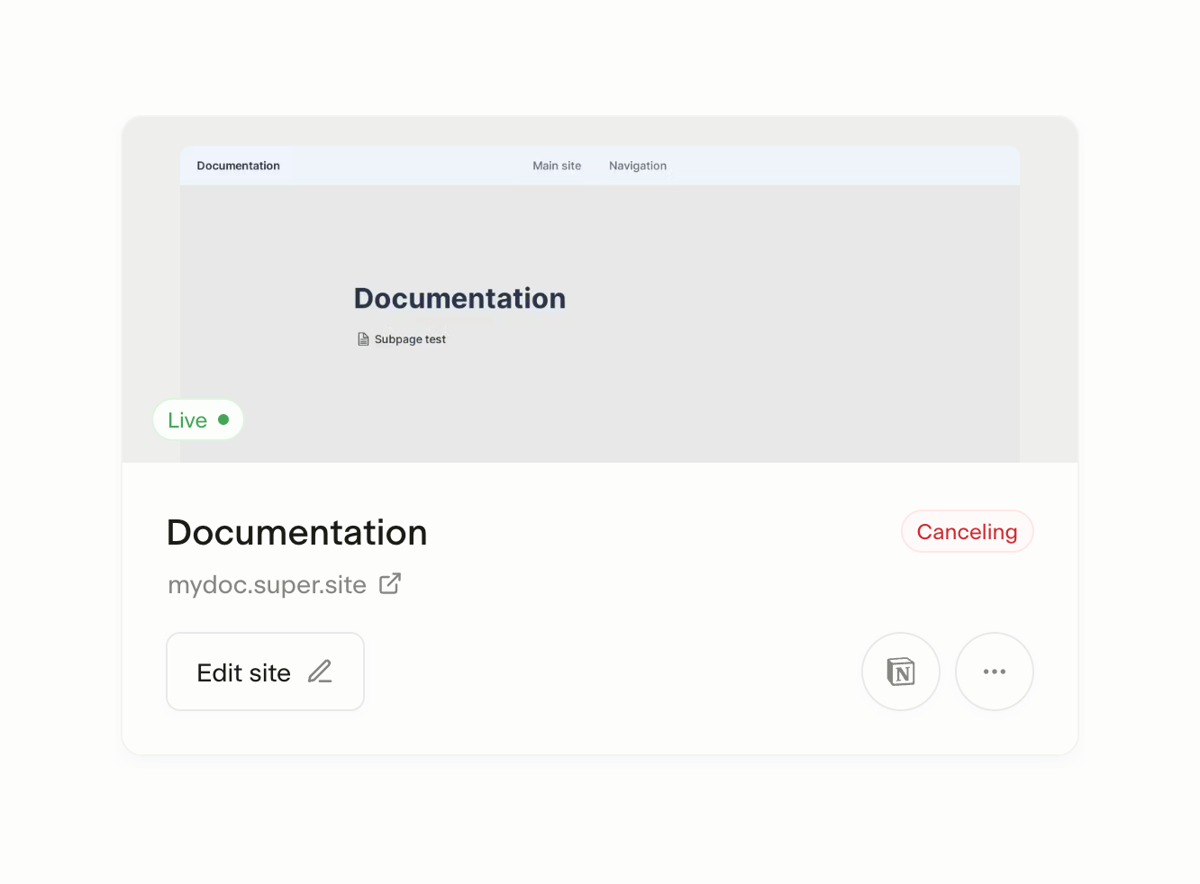1200x884 pixels.
Task: Open the mydoc.super.site link
Action: point(269,584)
